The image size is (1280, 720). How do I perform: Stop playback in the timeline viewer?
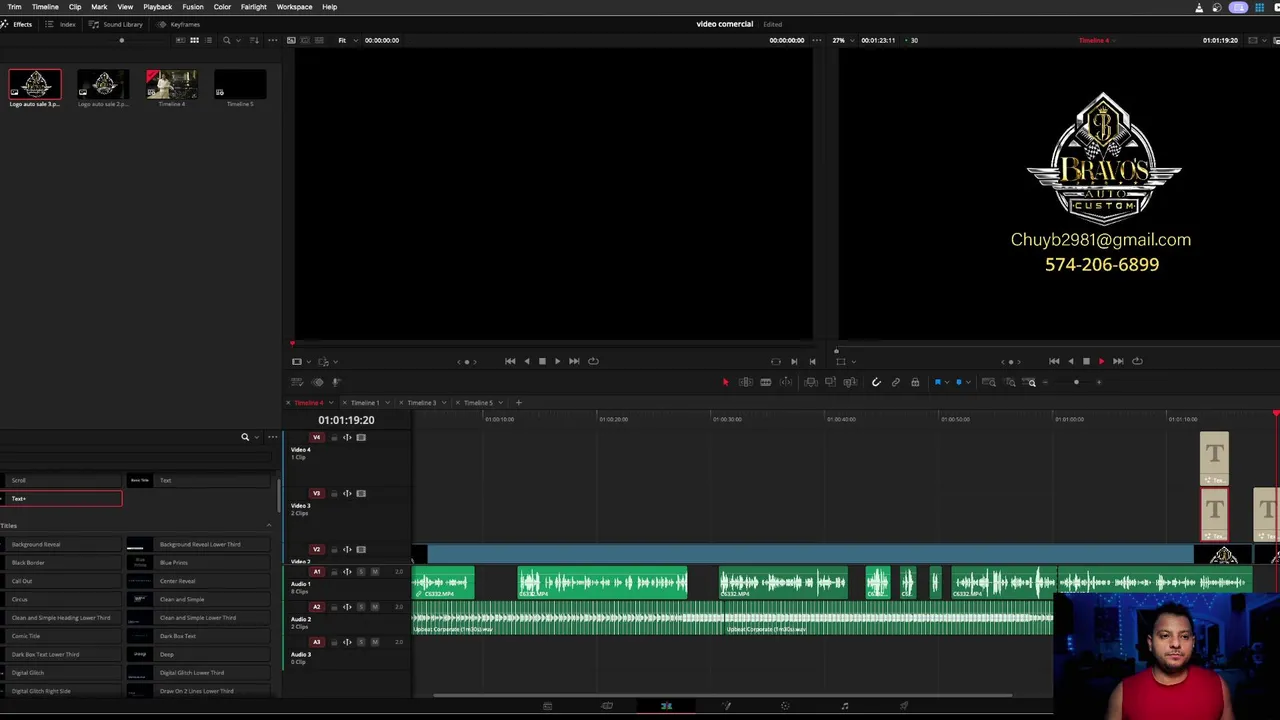(1086, 361)
